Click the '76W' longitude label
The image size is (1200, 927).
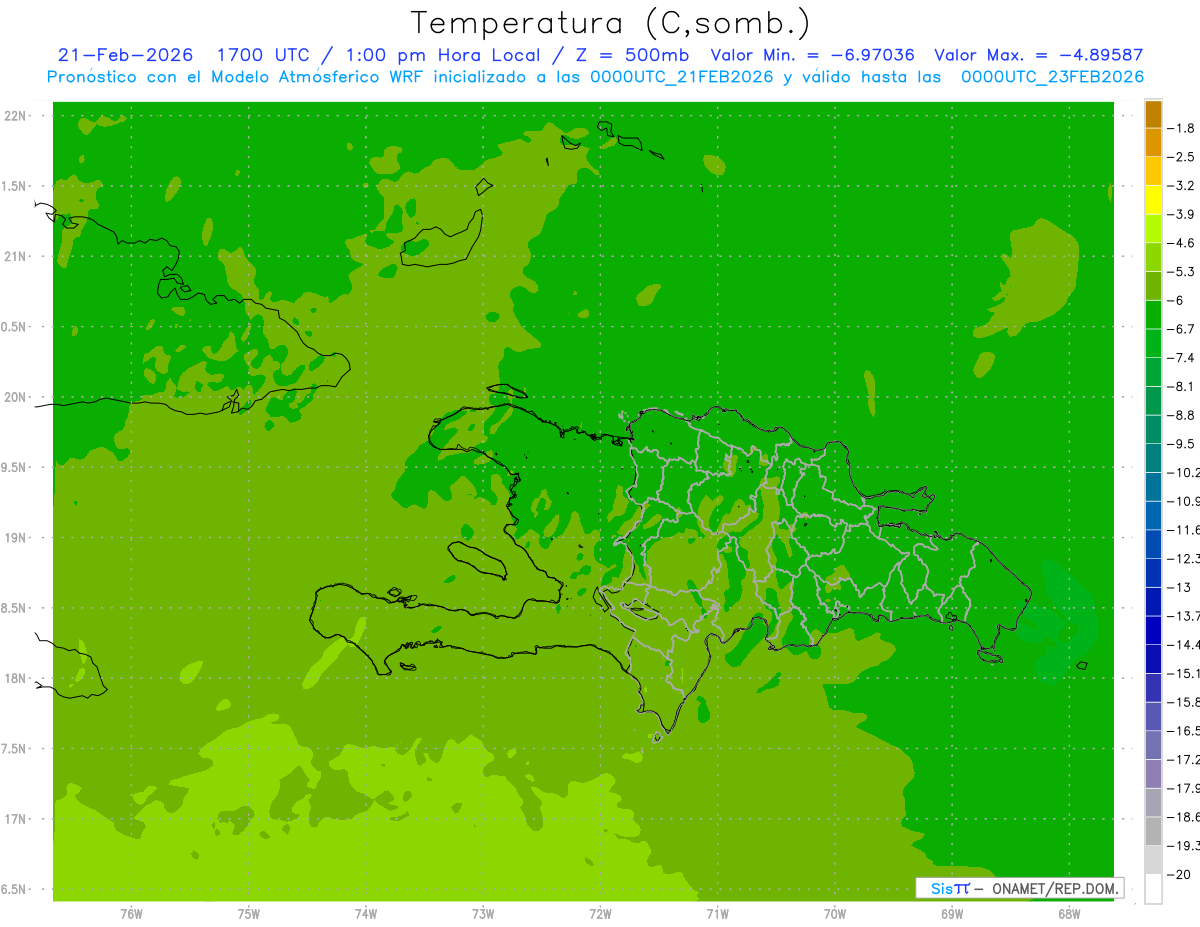131,913
